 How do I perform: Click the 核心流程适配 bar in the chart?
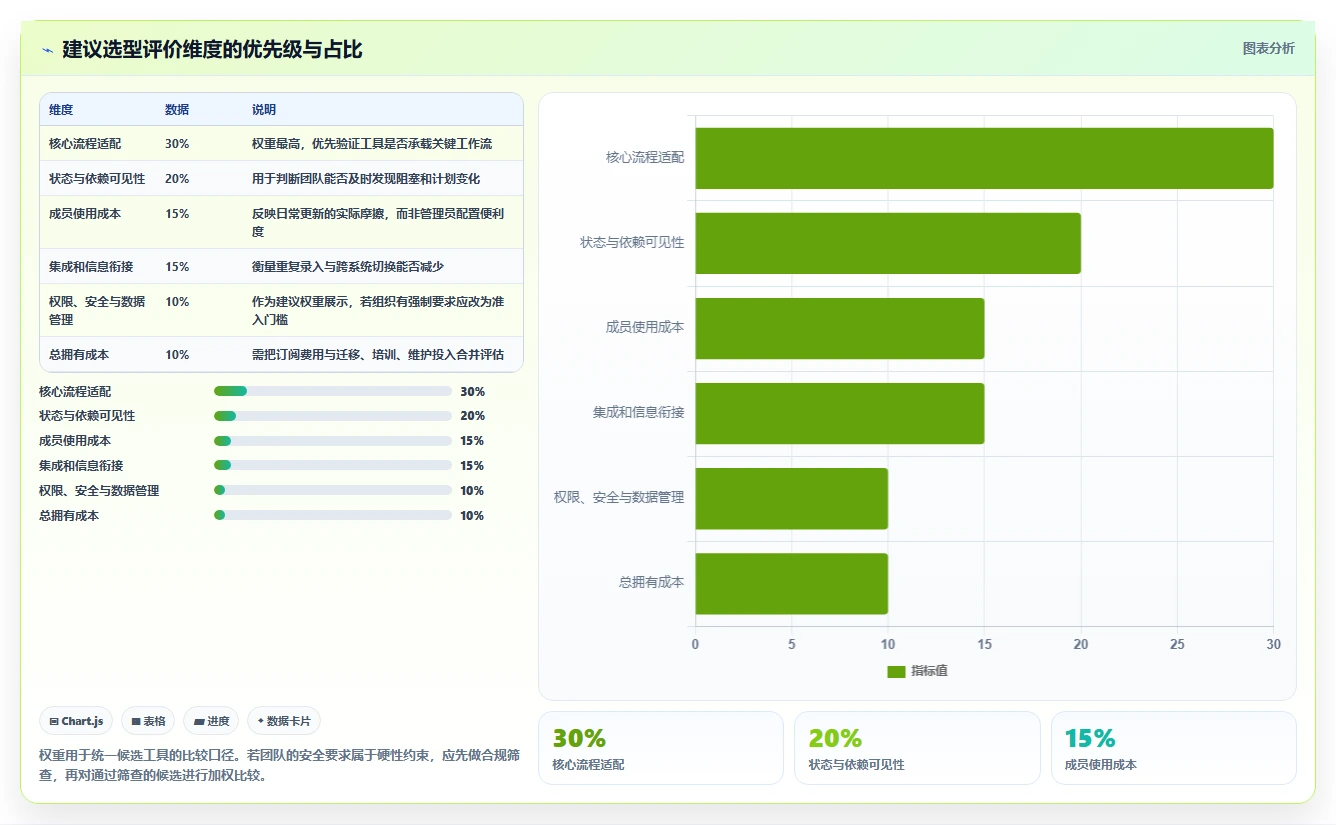[x=984, y=158]
